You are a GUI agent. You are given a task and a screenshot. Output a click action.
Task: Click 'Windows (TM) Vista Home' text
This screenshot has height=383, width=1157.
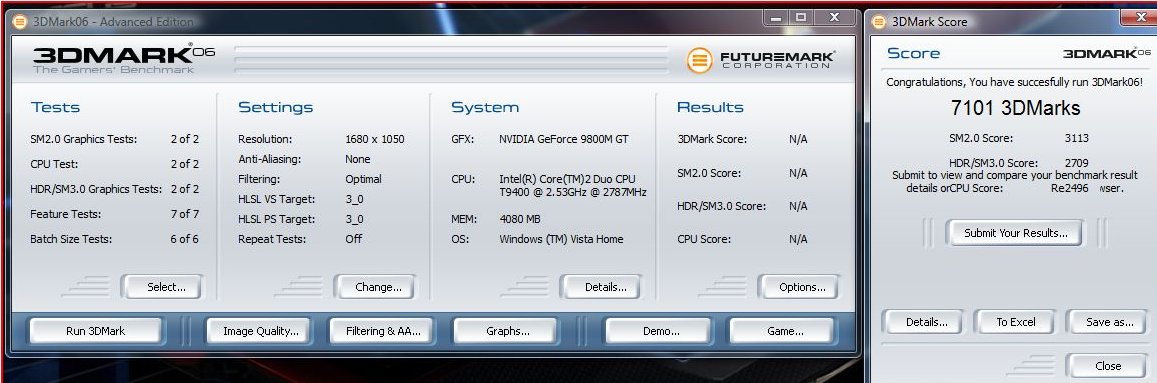coord(562,239)
